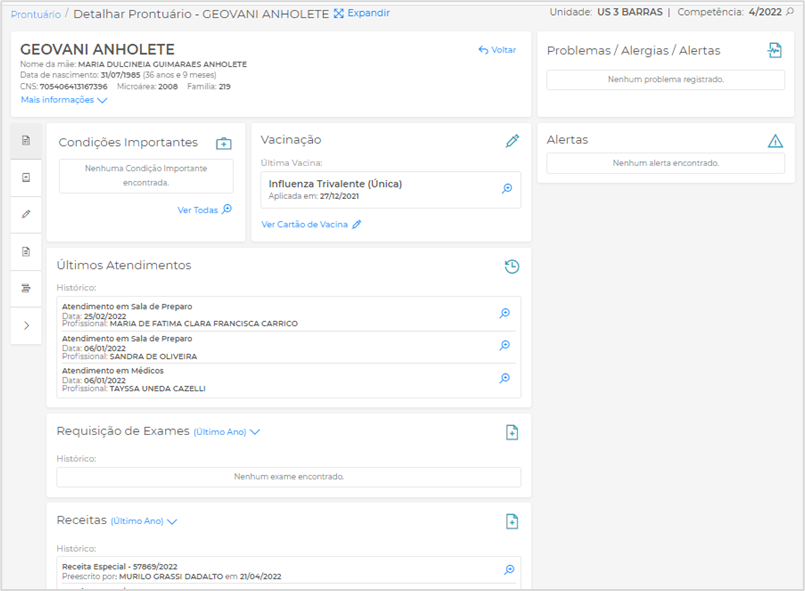Screen dimensions: 805x591
Task: View the Atendimento em Médicos details
Action: (505, 378)
